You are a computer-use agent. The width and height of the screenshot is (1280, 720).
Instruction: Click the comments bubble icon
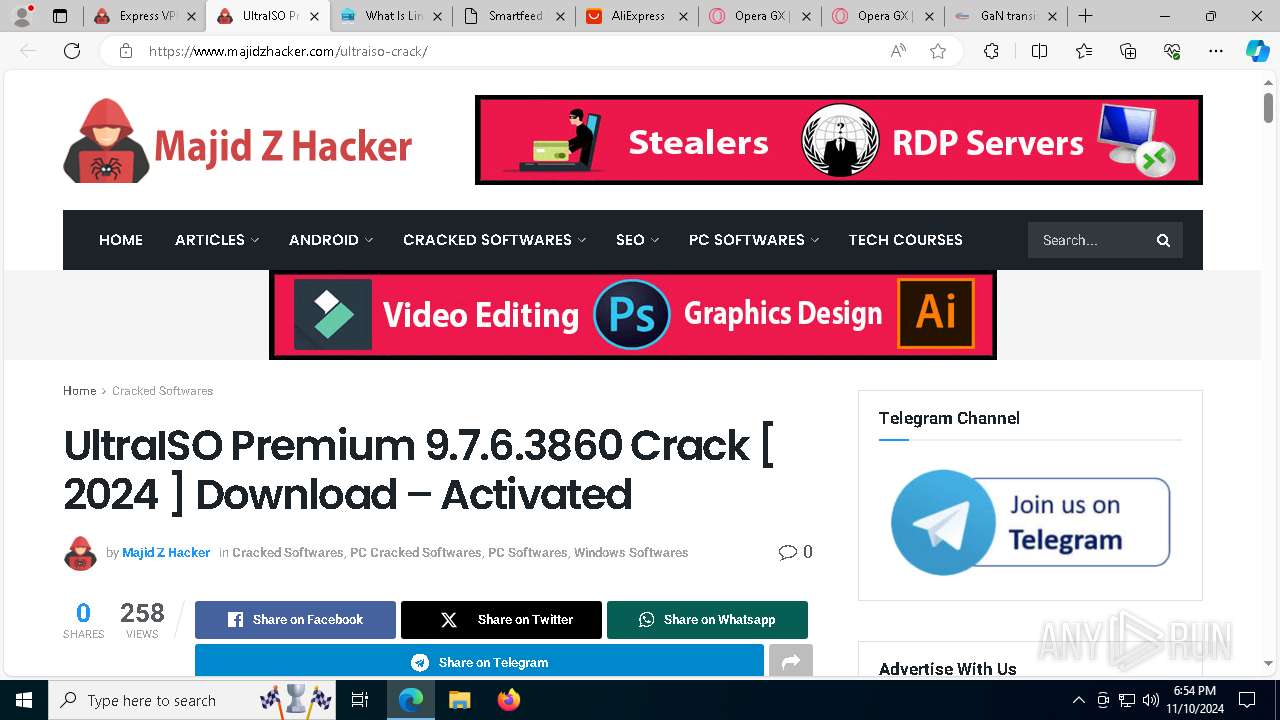[x=788, y=552]
